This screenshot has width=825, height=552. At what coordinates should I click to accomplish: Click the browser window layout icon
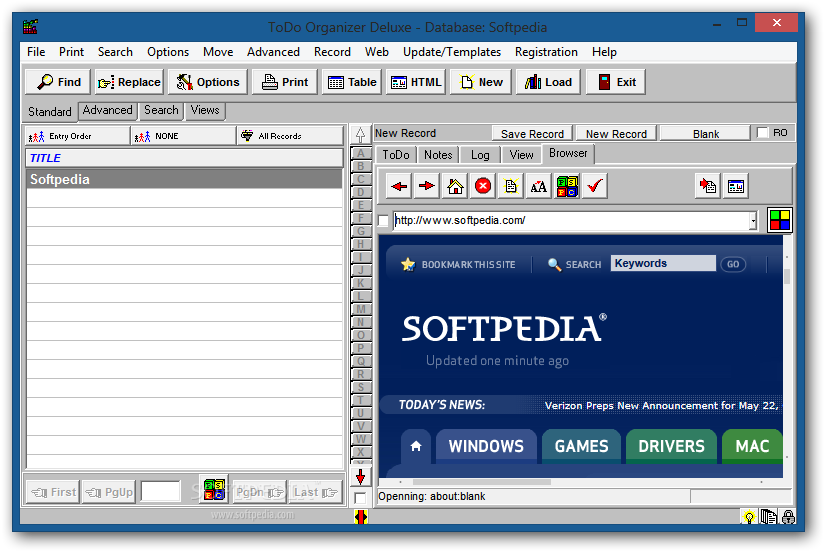(736, 186)
